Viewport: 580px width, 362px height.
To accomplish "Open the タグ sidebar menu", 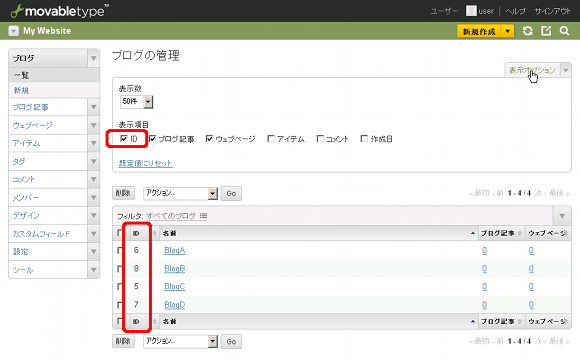I will click(x=48, y=162).
